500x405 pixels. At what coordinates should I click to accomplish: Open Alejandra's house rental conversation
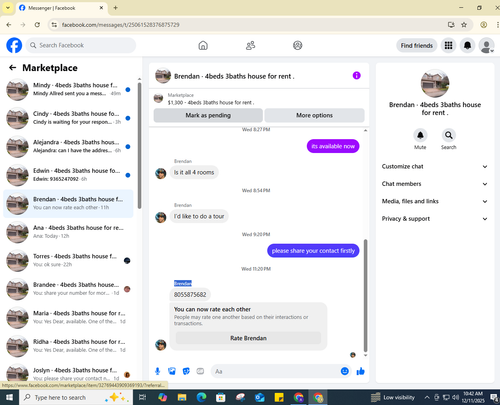[68, 146]
